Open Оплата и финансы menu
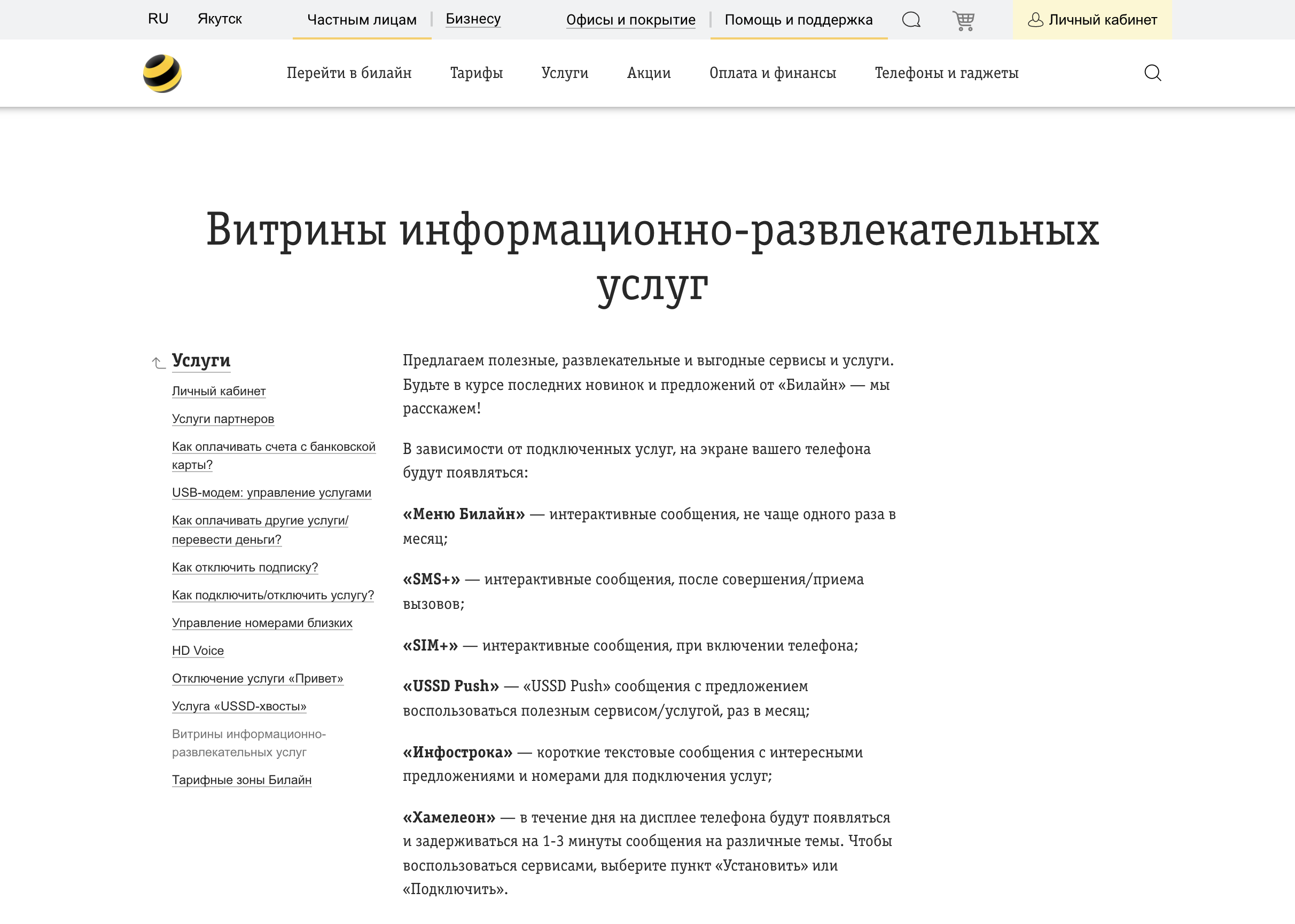Screen dimensions: 1295x924 (772, 73)
